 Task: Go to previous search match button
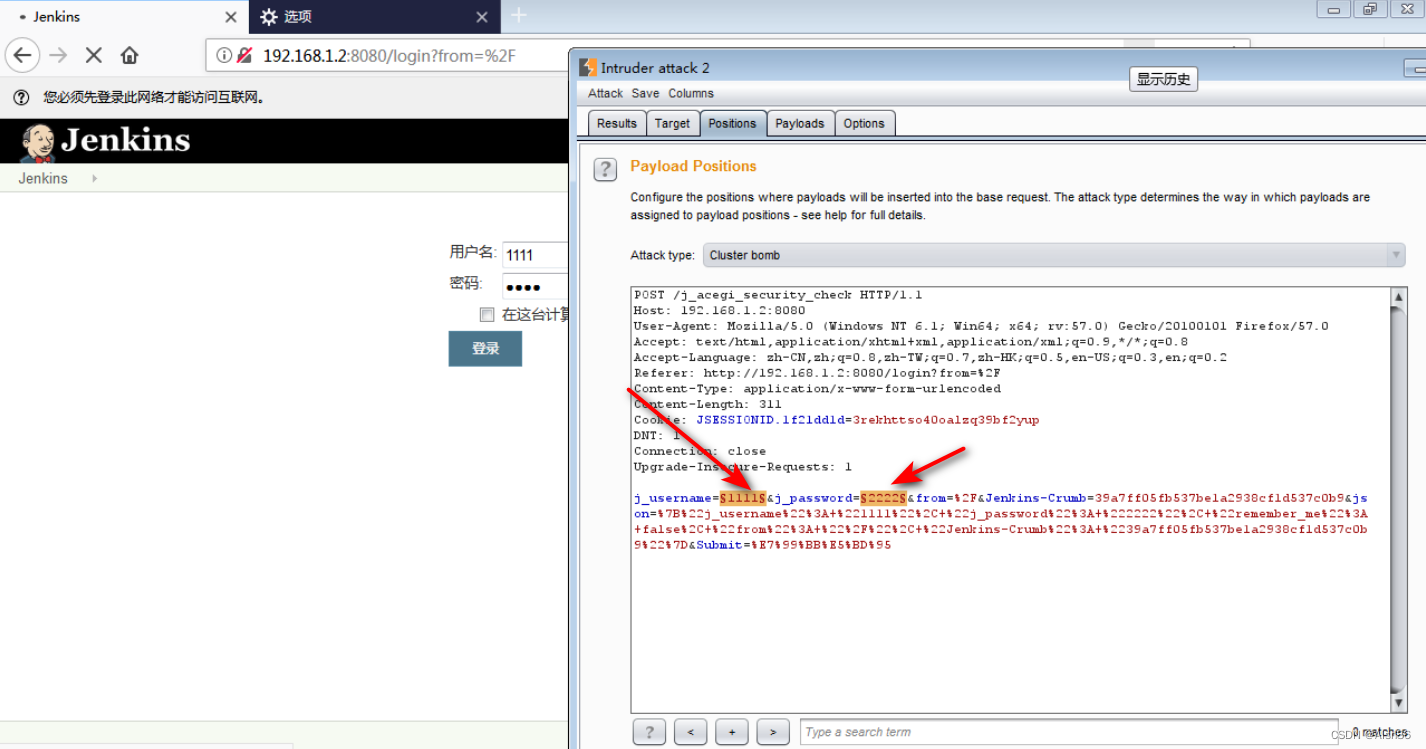click(x=690, y=732)
